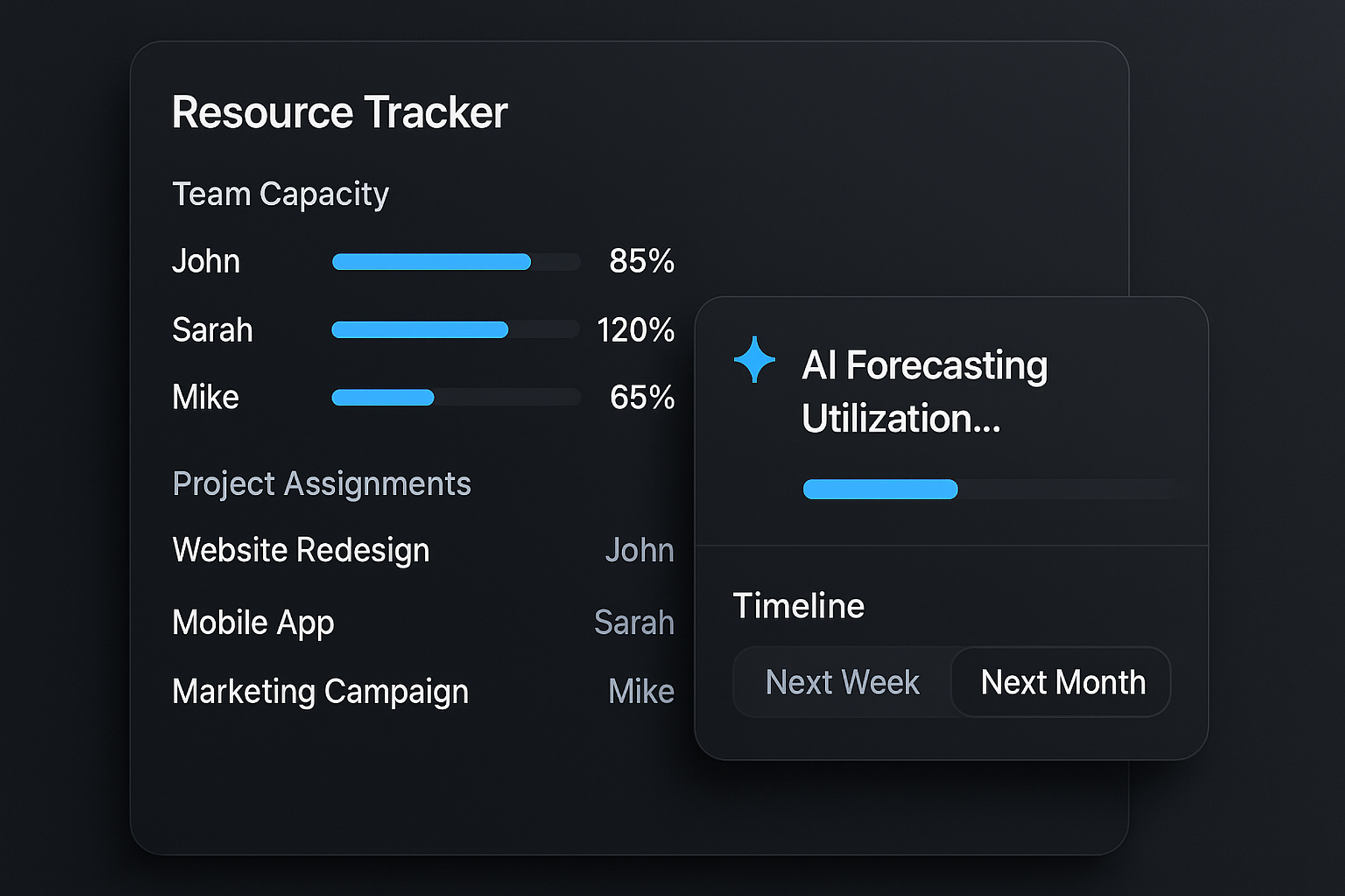Open the Website Redesign project
1345x896 pixels.
pos(301,550)
